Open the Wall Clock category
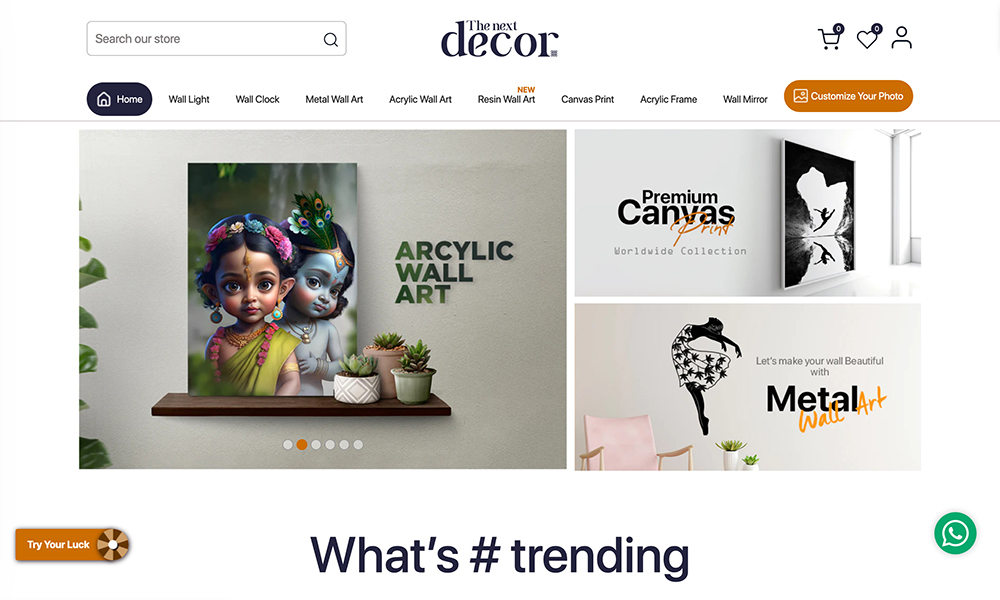Screen dimensions: 1000x600 257,99
